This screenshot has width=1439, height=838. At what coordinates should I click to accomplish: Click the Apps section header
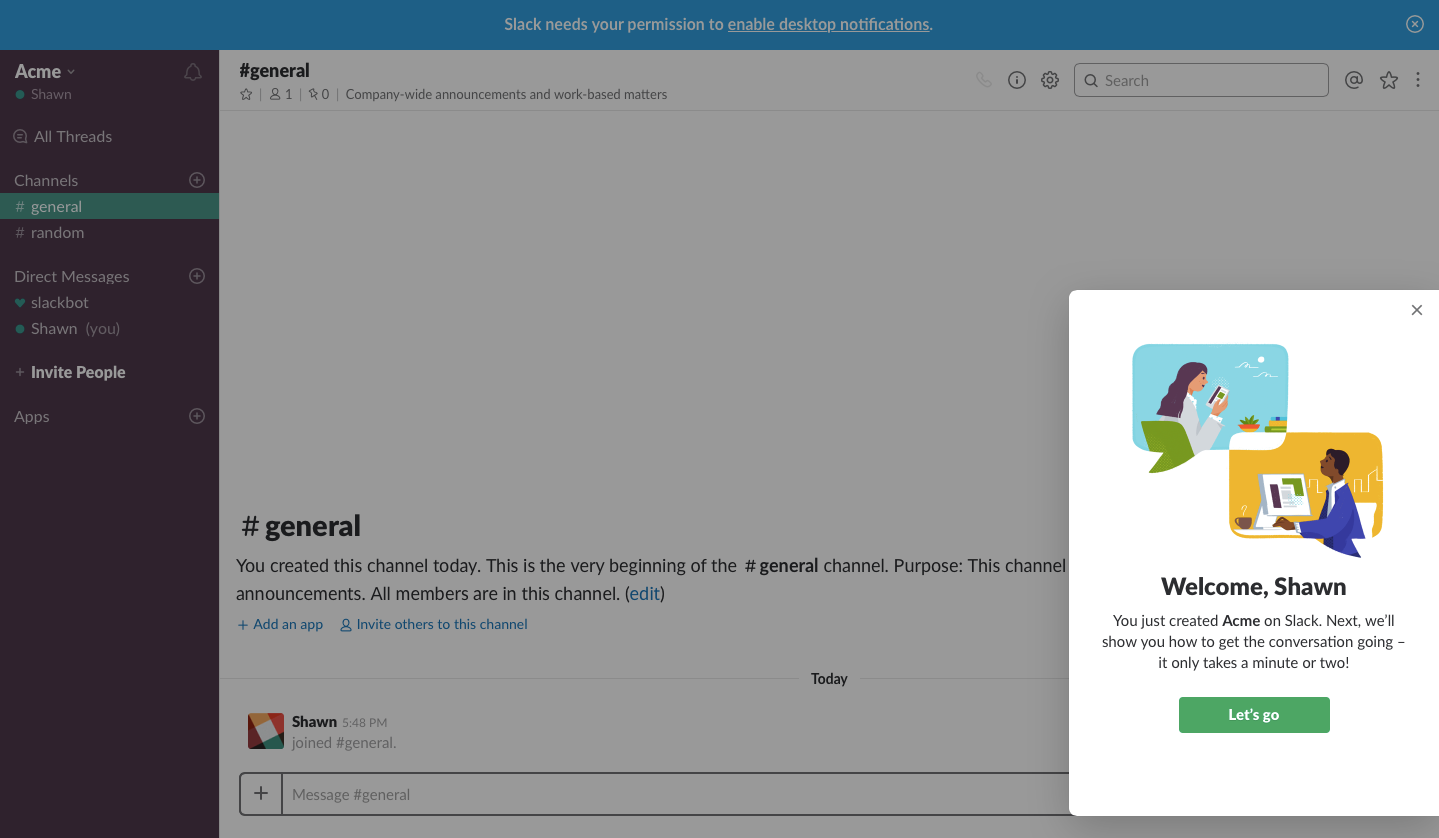[32, 416]
